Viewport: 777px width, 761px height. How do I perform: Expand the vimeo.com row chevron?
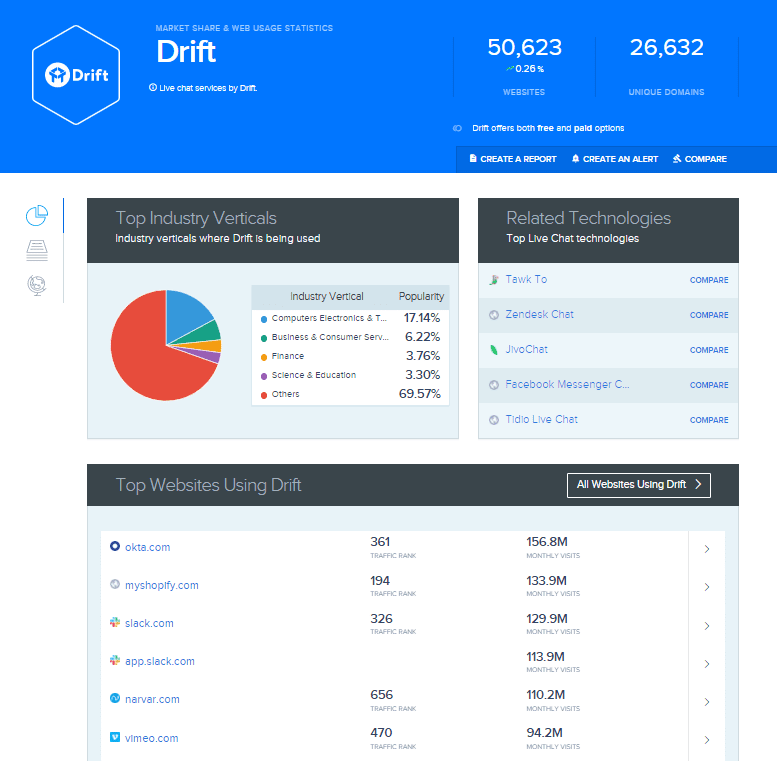coord(707,740)
